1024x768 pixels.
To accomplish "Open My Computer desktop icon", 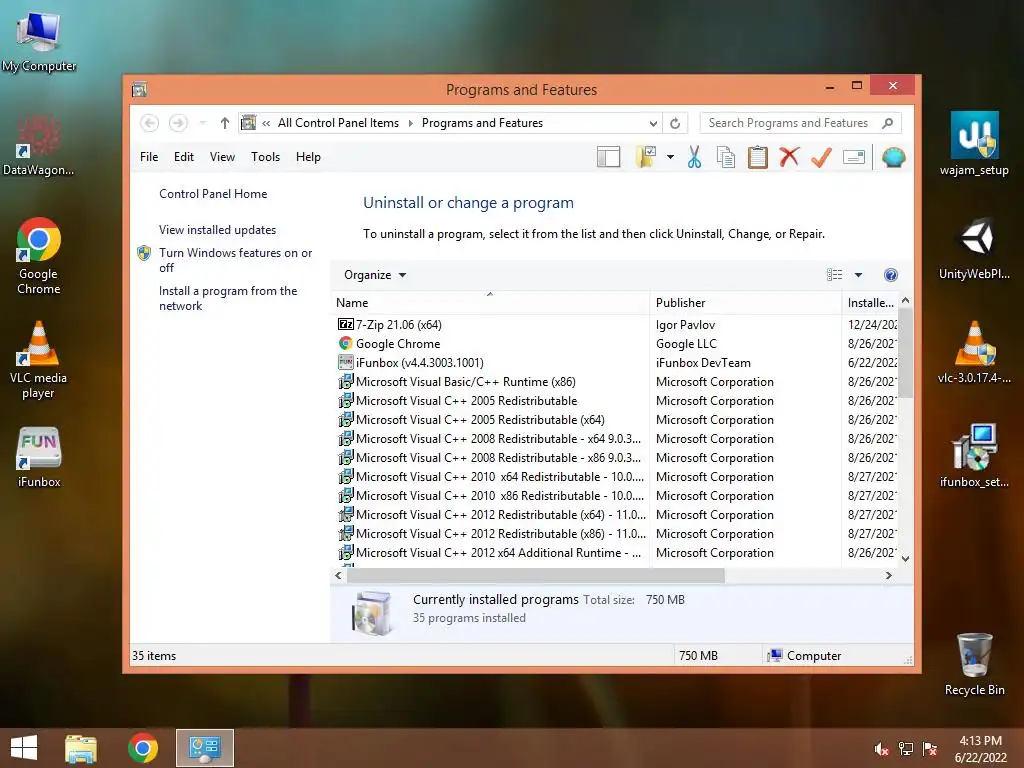I will [39, 41].
